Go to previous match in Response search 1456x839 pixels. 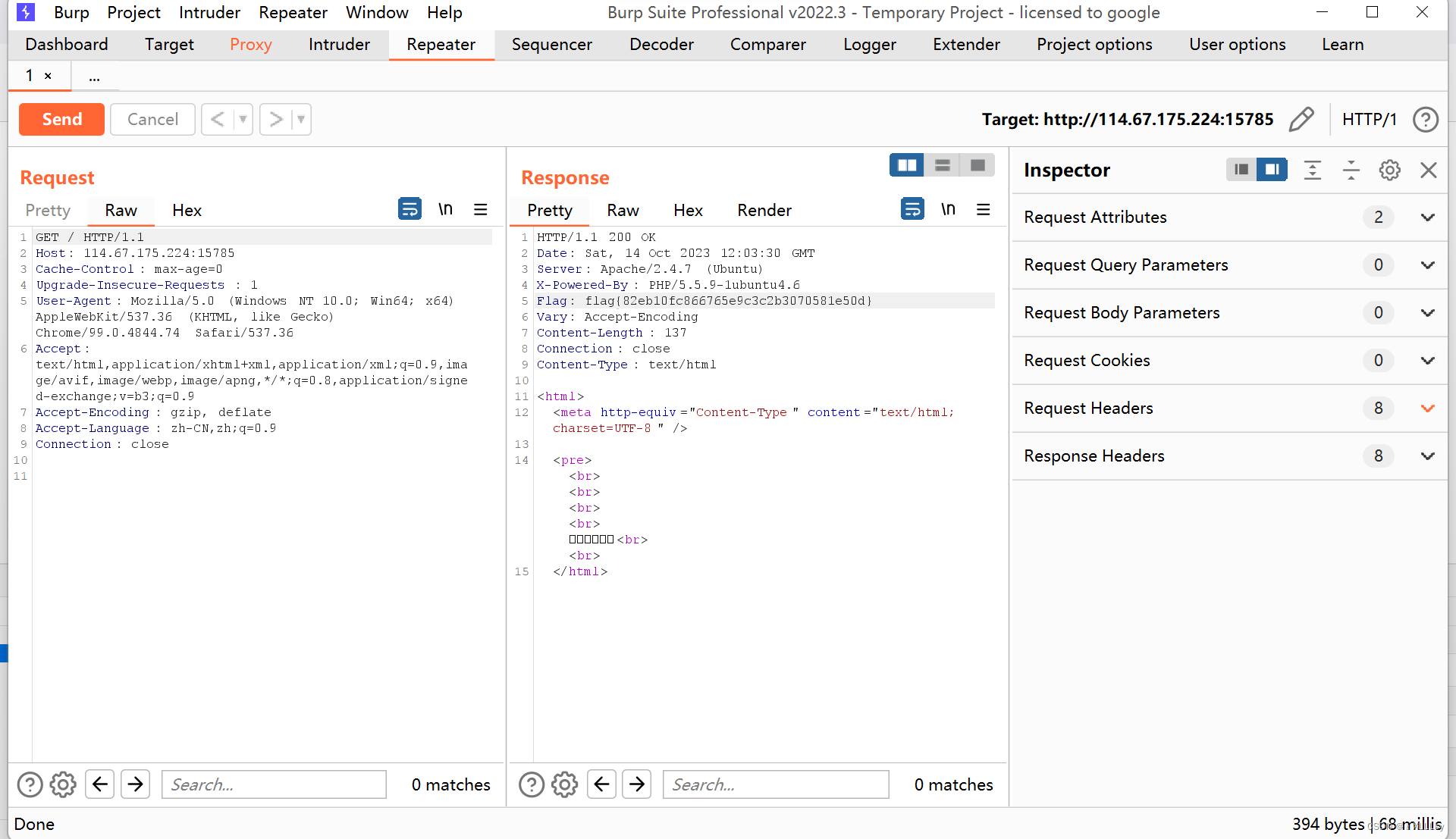tap(601, 784)
